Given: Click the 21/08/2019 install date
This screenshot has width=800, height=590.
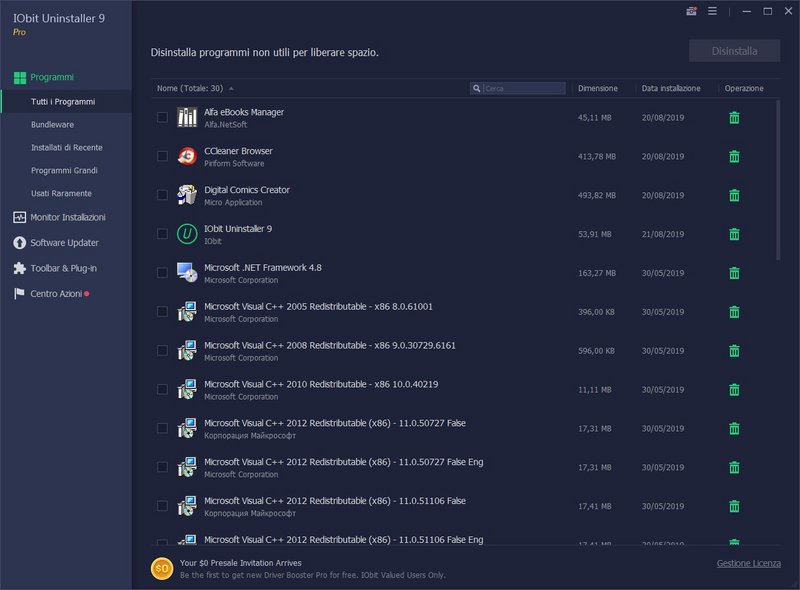Looking at the screenshot, I should coord(663,234).
